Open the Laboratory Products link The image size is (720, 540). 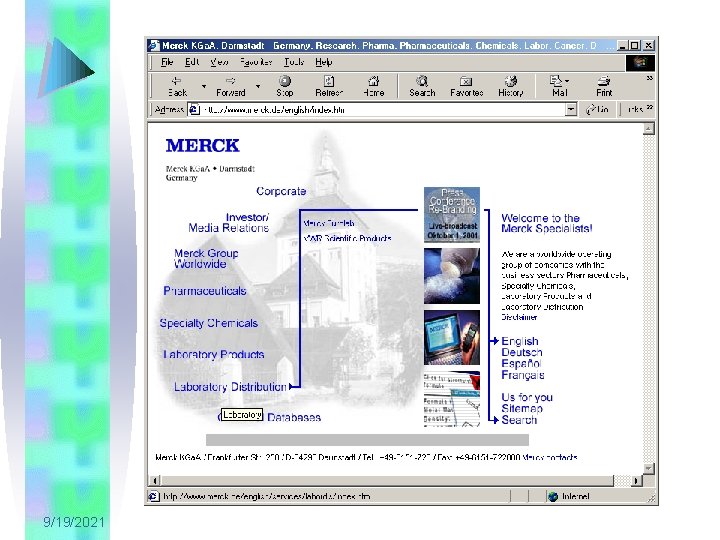(x=214, y=354)
